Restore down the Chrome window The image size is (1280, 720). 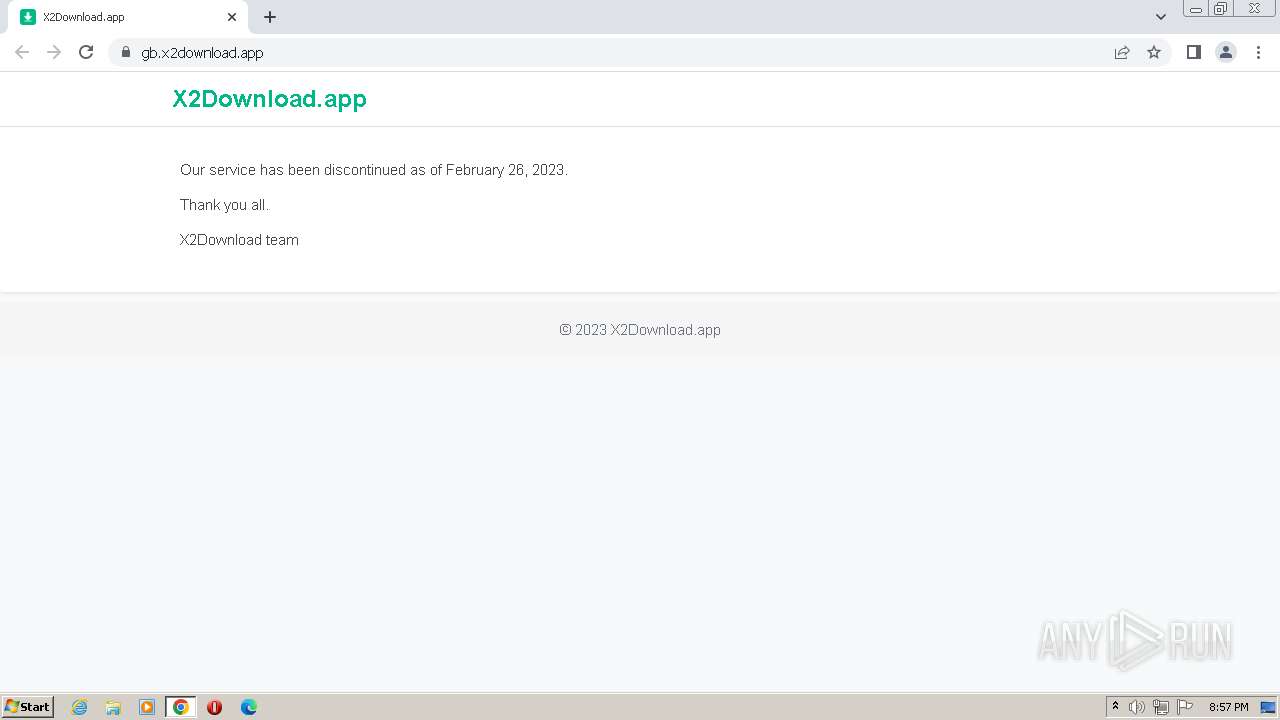(1220, 9)
